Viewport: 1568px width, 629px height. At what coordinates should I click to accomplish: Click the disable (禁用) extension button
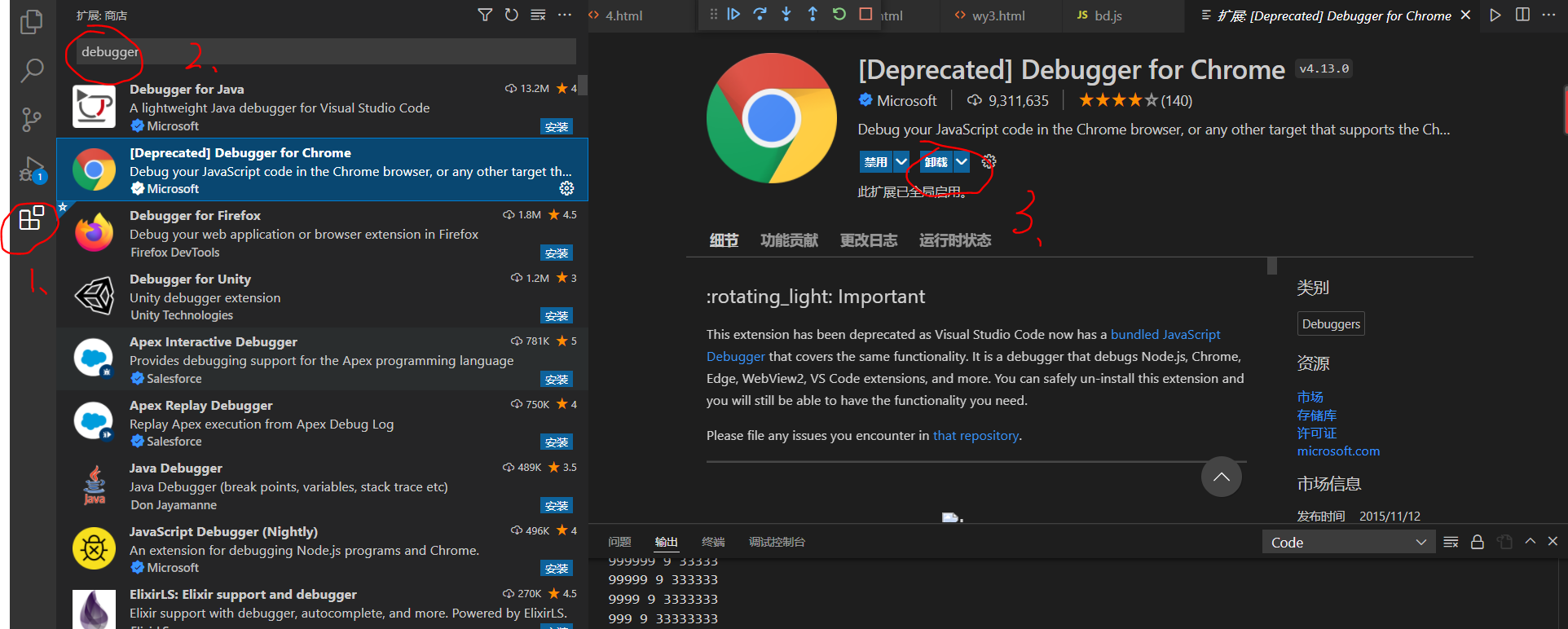click(x=875, y=161)
